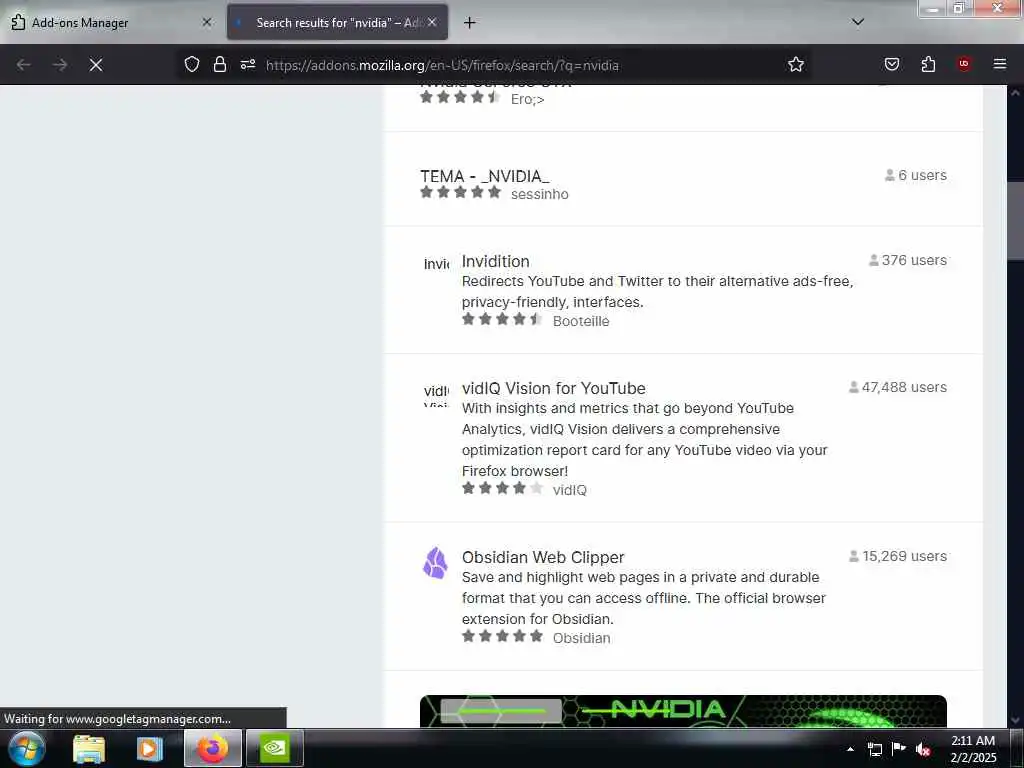Open the clock showing 2:11 AM
1024x768 pixels.
pyautogui.click(x=973, y=749)
